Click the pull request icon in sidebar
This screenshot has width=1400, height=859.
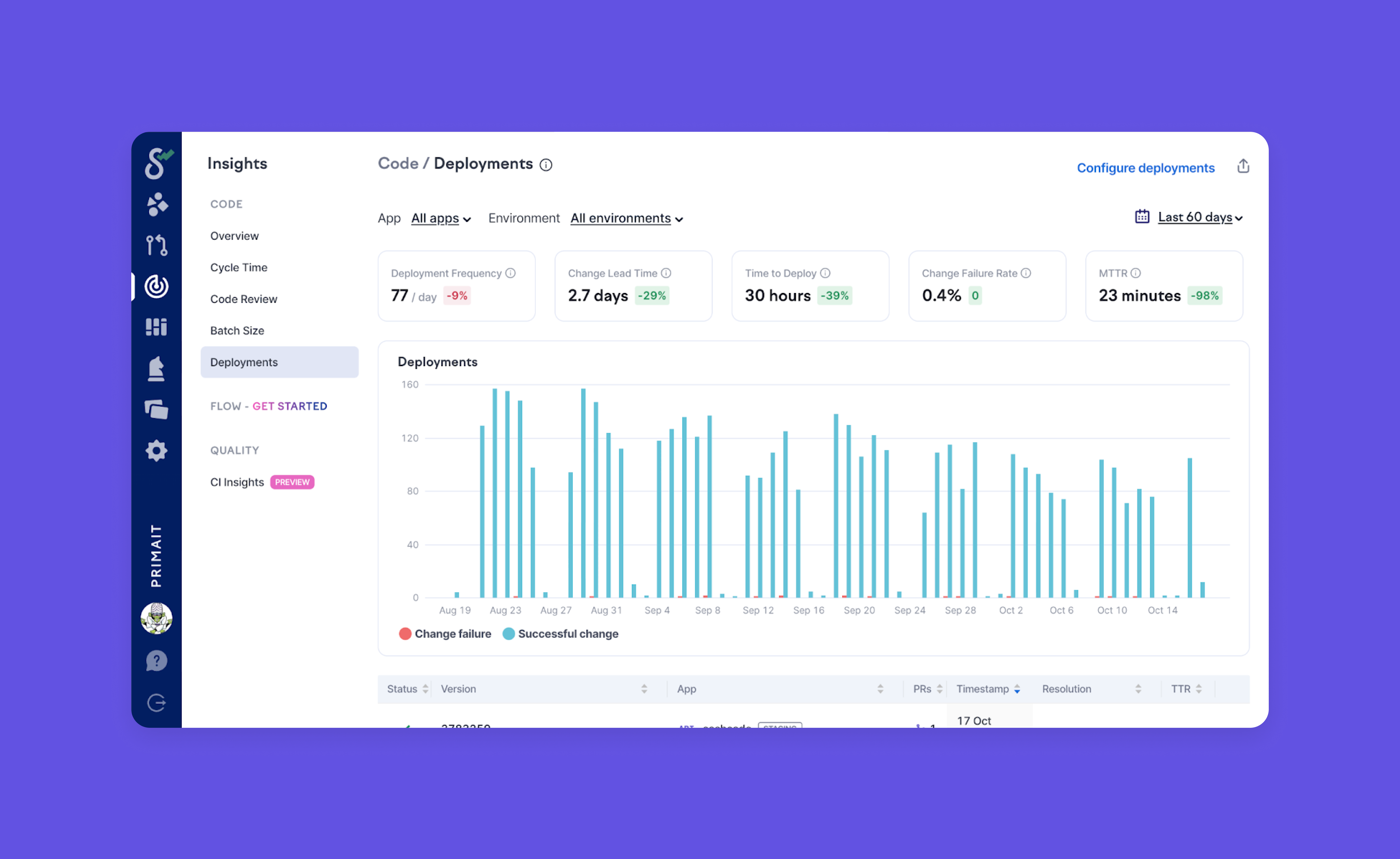(x=156, y=245)
